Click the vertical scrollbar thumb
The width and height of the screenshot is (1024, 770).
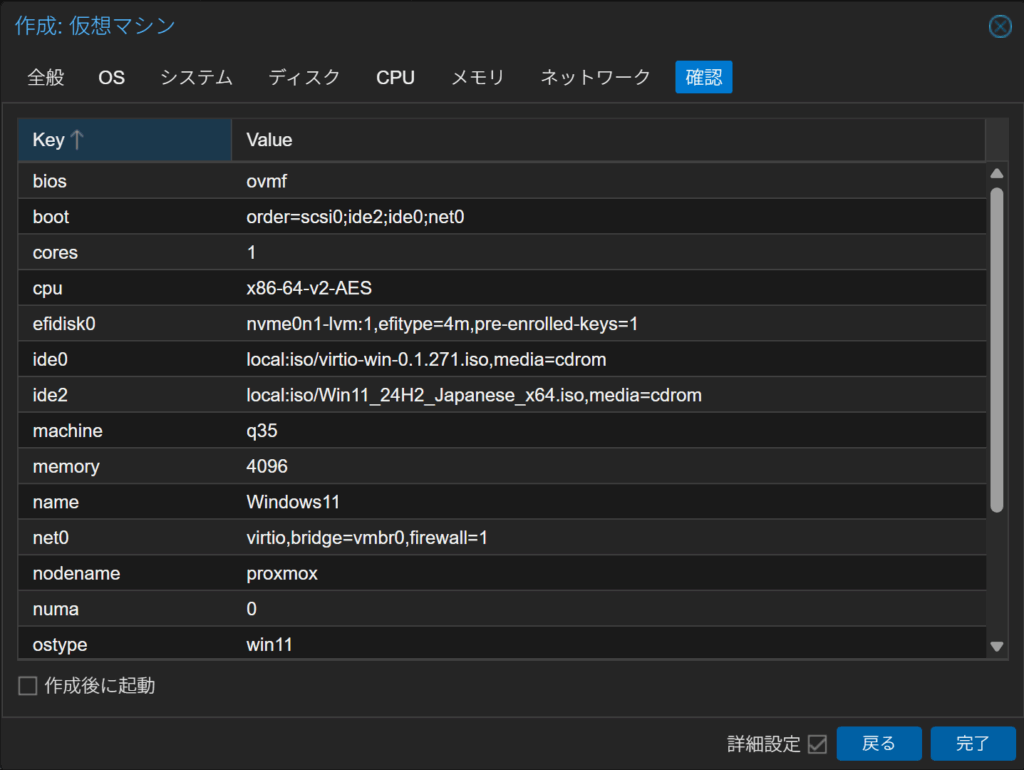pos(996,350)
